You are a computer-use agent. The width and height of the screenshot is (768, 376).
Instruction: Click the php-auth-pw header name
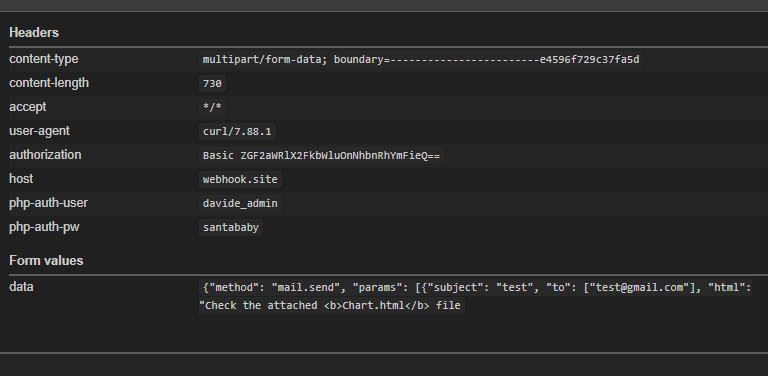click(x=44, y=227)
